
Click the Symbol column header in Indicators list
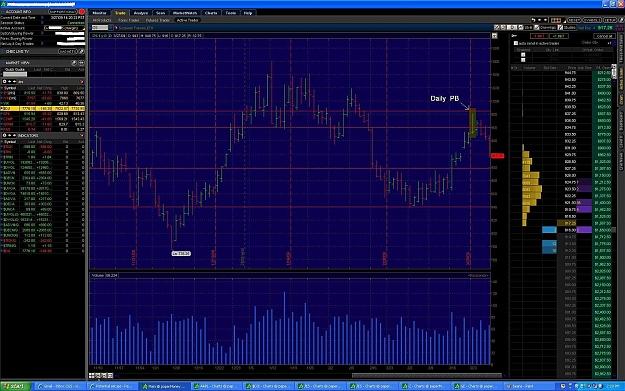coord(10,141)
